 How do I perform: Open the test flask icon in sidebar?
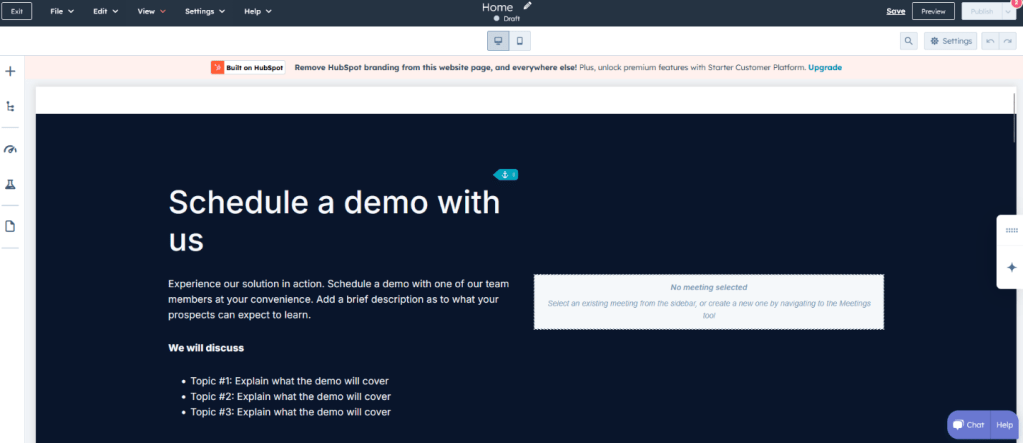pos(10,185)
